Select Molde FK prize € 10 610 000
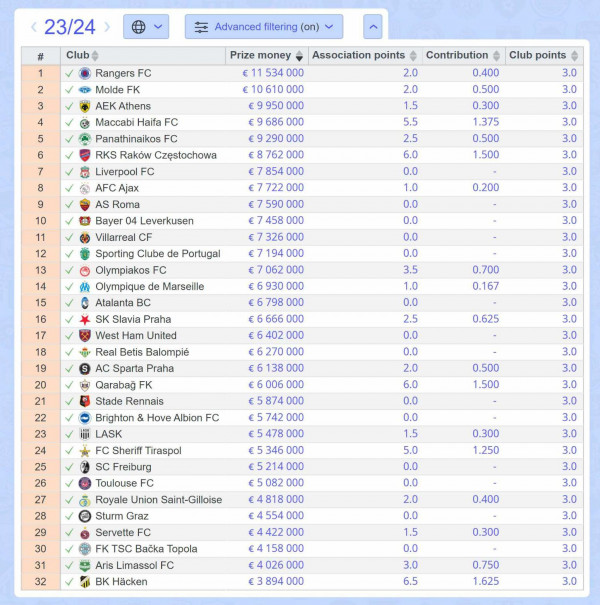Image resolution: width=600 pixels, height=605 pixels. pyautogui.click(x=273, y=90)
